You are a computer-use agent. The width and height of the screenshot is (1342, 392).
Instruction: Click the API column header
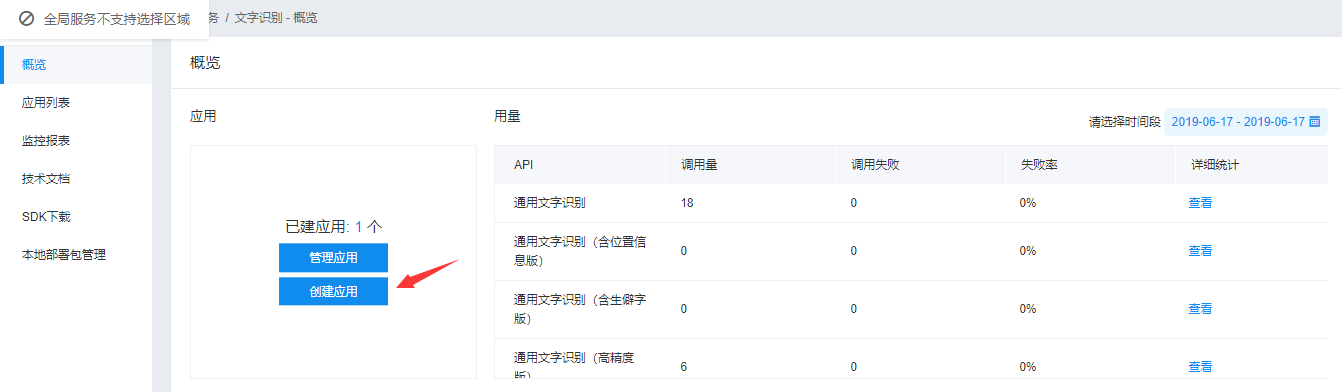click(524, 165)
